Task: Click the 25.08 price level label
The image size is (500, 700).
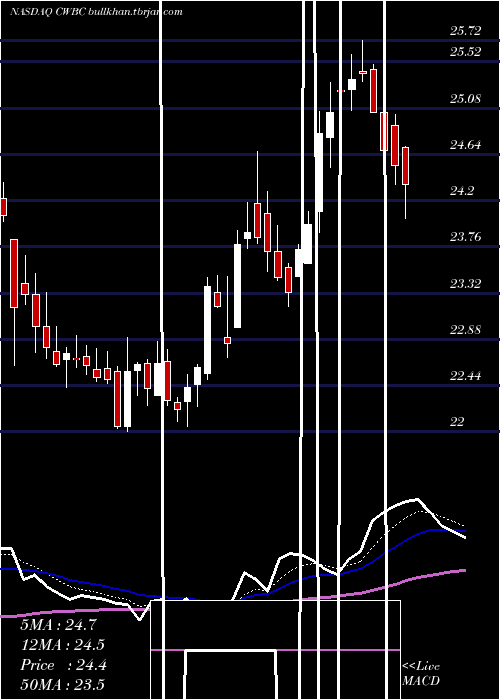Action: 466,98
